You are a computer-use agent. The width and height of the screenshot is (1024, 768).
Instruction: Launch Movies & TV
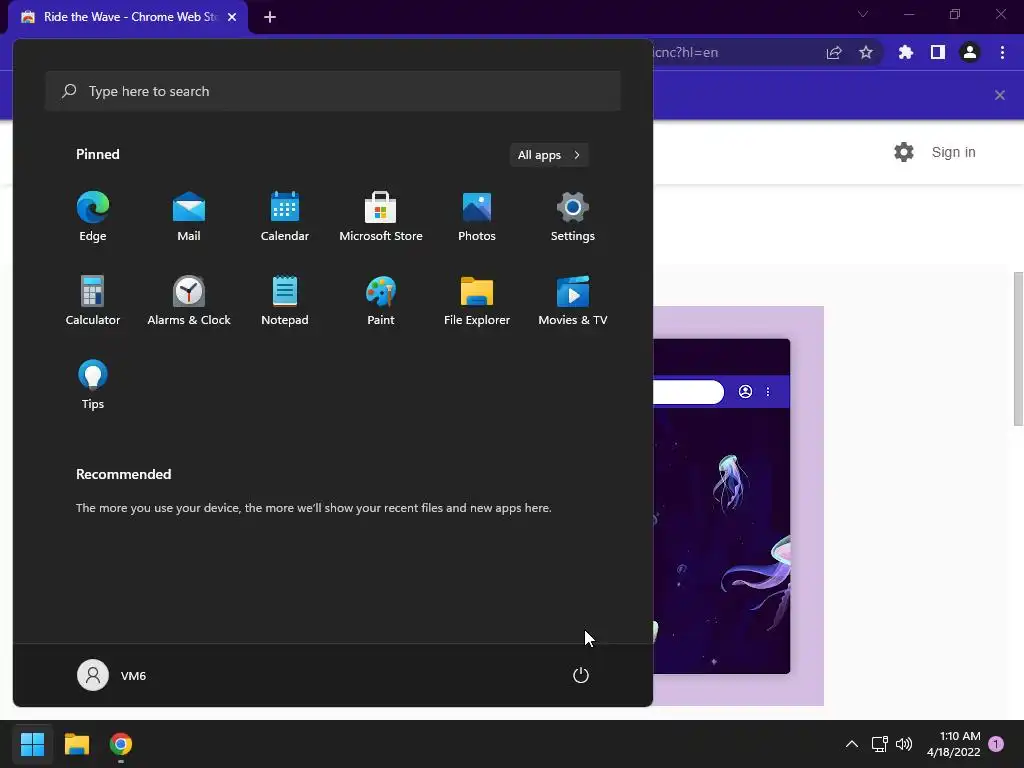(573, 300)
